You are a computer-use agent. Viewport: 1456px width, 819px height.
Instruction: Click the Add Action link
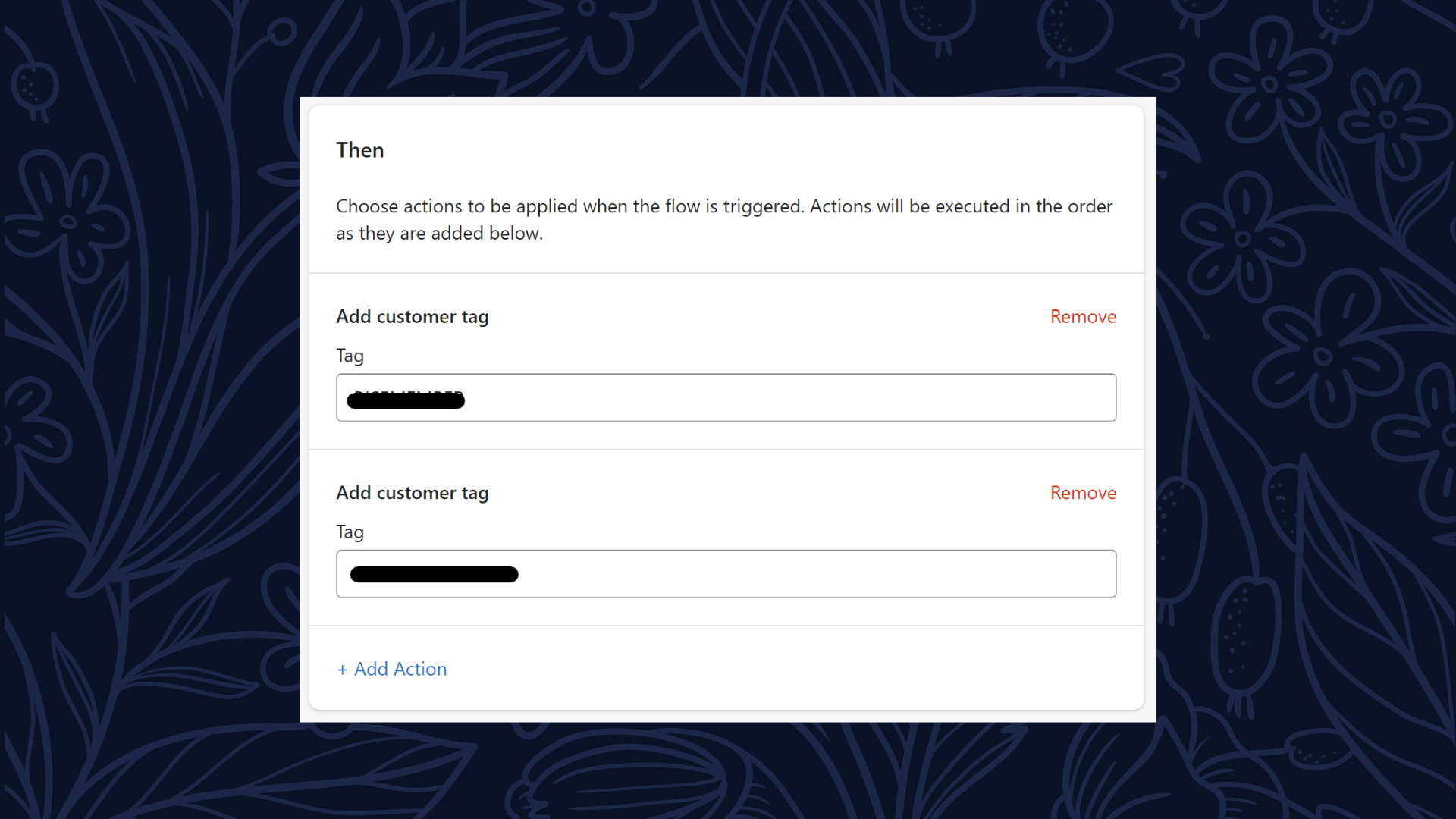pos(400,669)
